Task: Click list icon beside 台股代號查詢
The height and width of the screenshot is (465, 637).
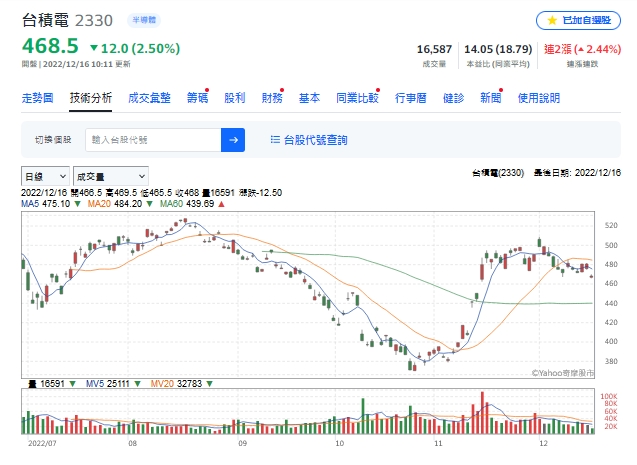Action: coord(275,140)
